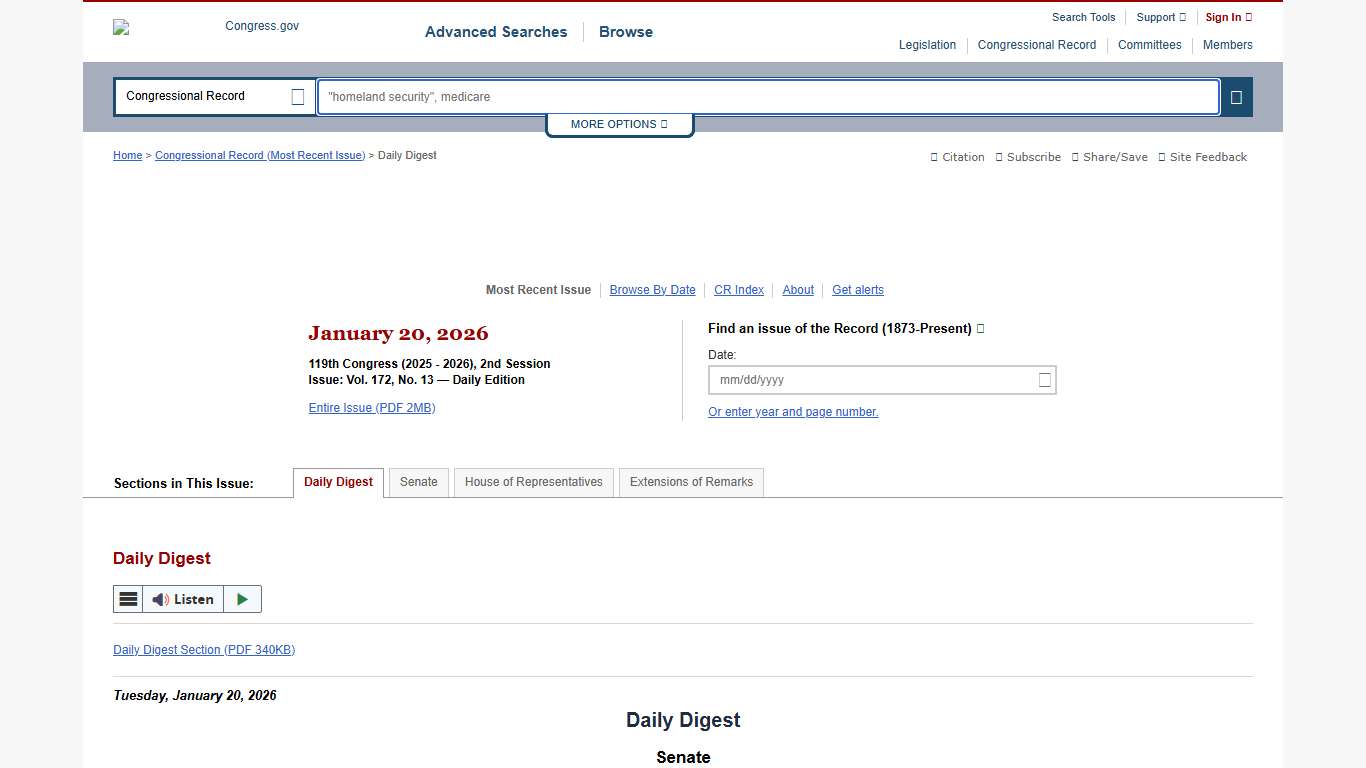This screenshot has width=1366, height=768.
Task: Open the Sign In dropdown
Action: point(1228,17)
